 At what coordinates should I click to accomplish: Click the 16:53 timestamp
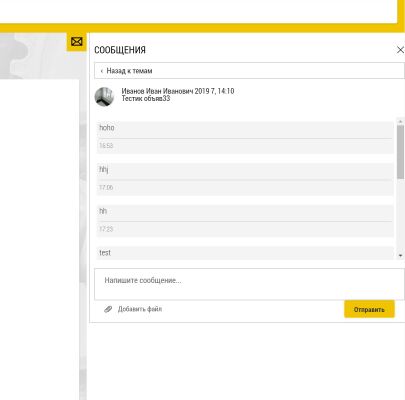pos(106,146)
